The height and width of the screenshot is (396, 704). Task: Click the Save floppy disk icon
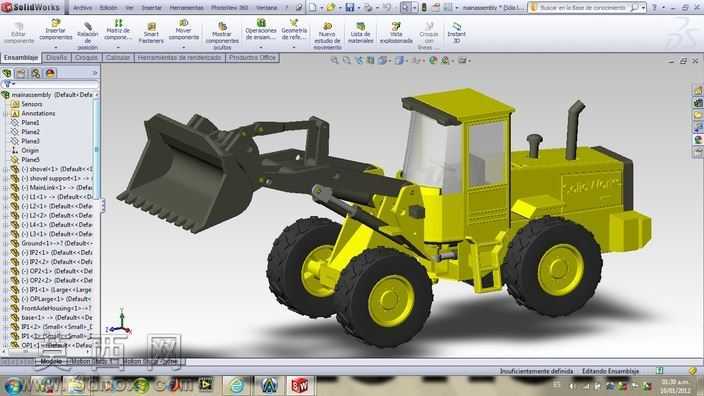coord(350,8)
